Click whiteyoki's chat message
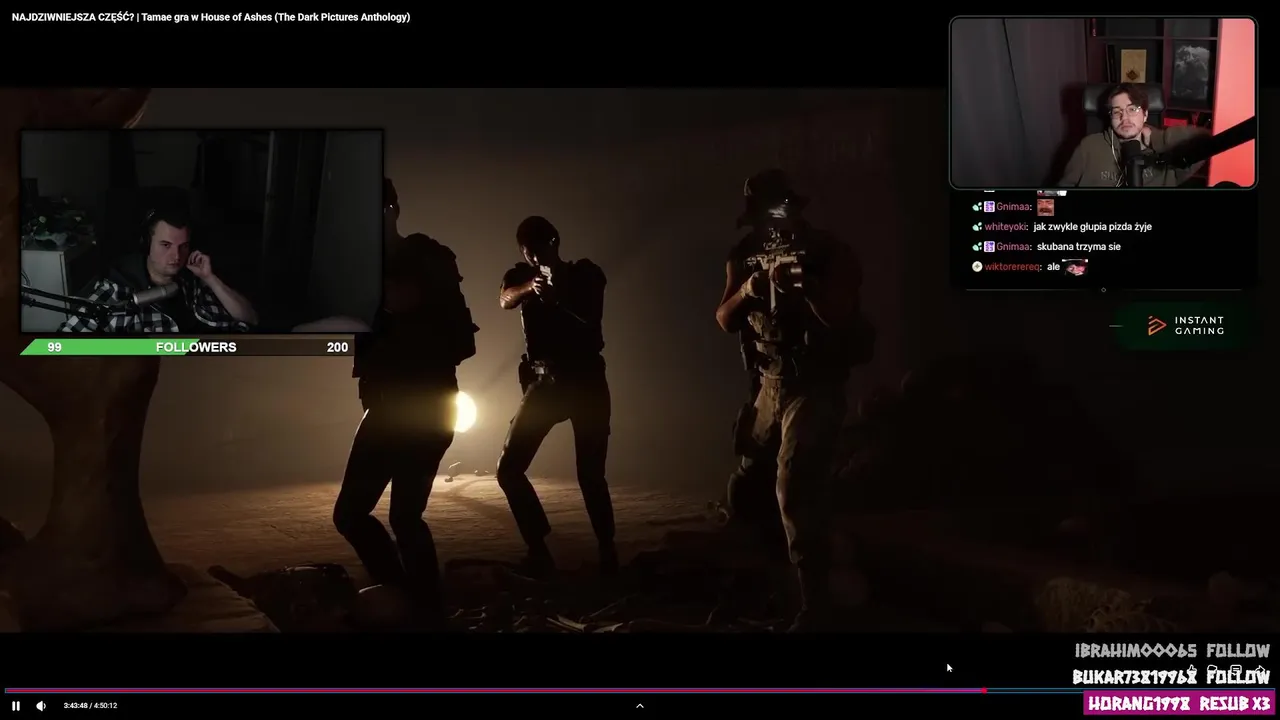The height and width of the screenshot is (720, 1280). tap(1061, 227)
